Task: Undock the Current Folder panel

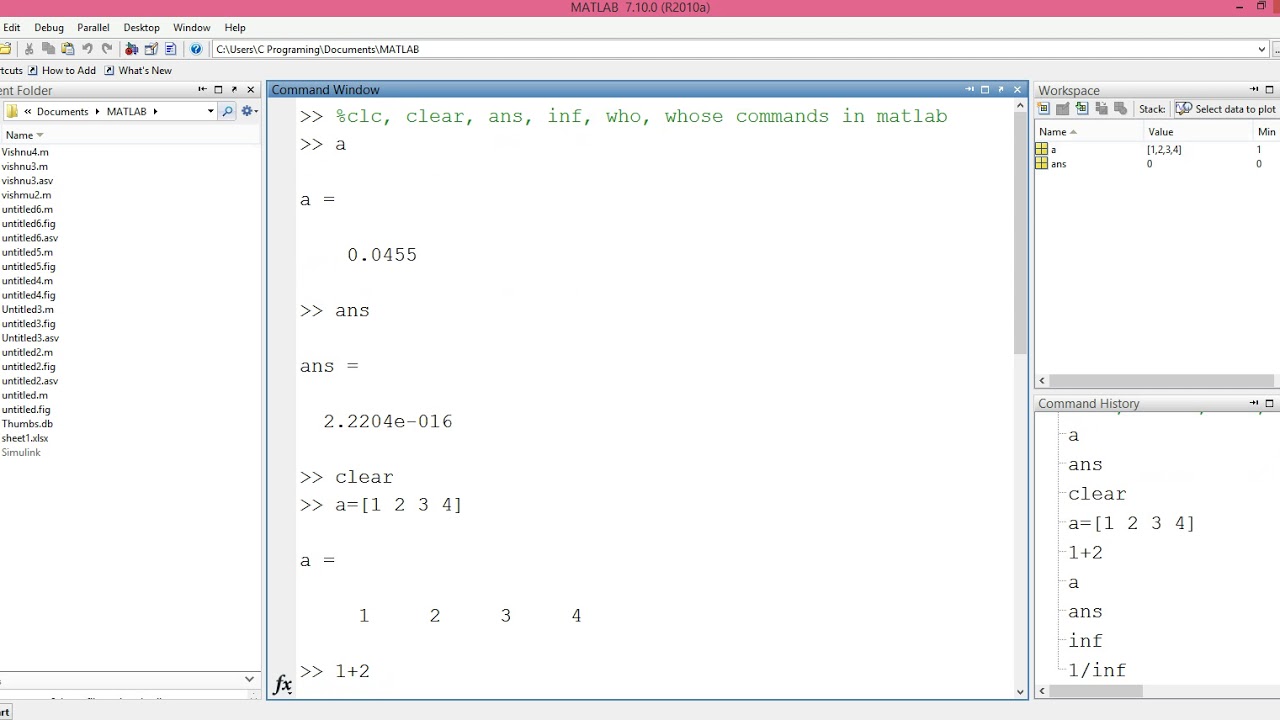Action: (x=234, y=90)
